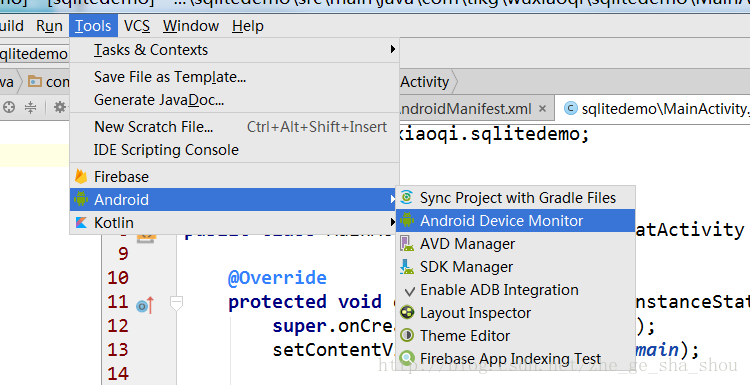Close the AndroidManifest.xml tab
The width and height of the screenshot is (750, 385).
(x=542, y=109)
